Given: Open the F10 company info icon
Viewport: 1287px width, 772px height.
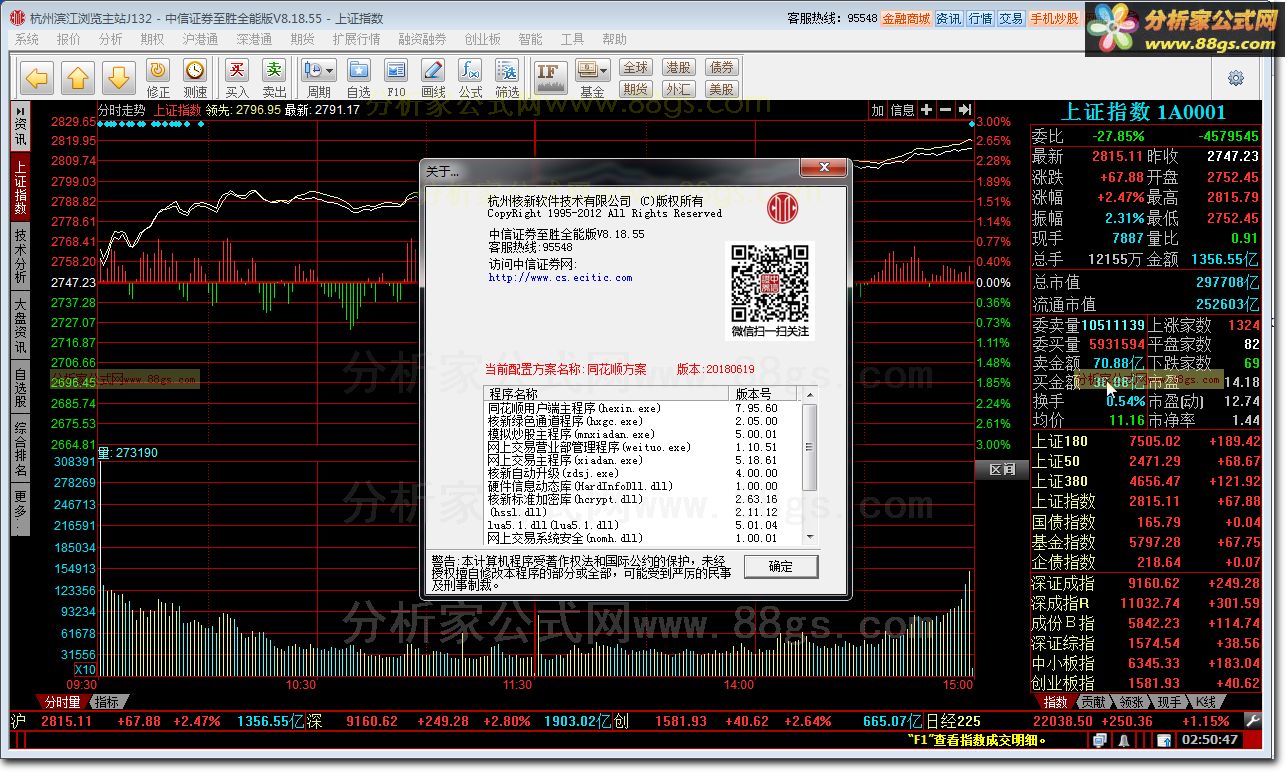Looking at the screenshot, I should 396,78.
